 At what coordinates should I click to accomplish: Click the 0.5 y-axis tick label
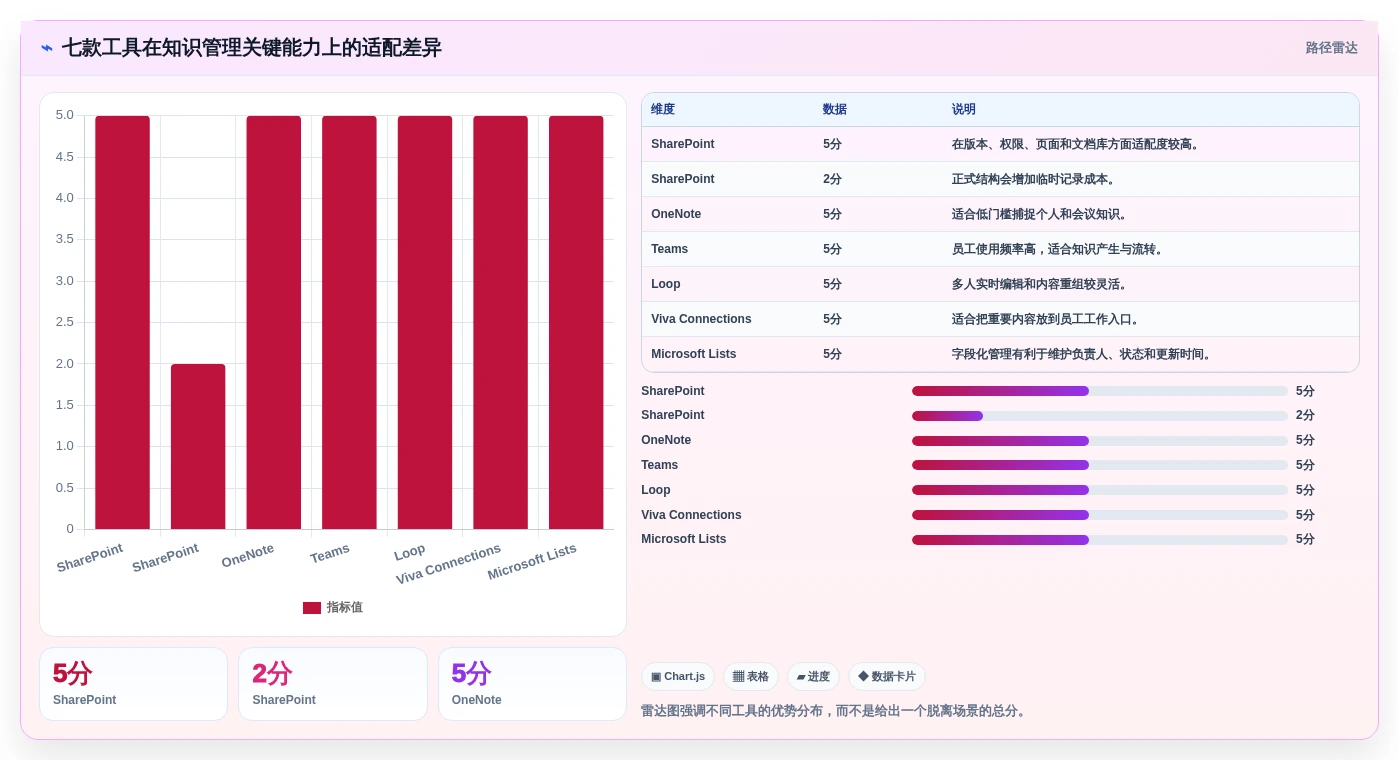tap(65, 488)
